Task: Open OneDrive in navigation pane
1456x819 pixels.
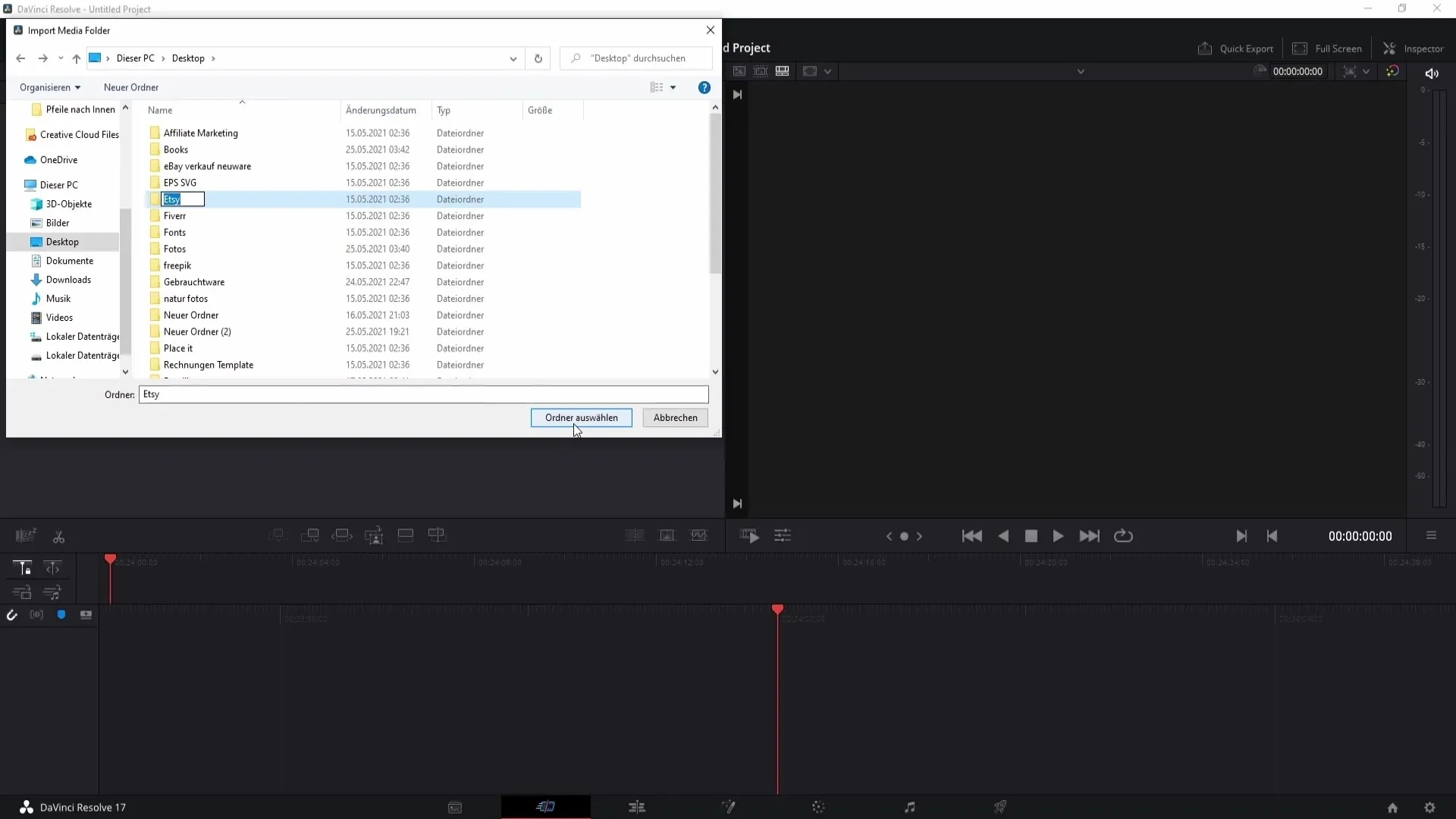Action: coord(58,160)
